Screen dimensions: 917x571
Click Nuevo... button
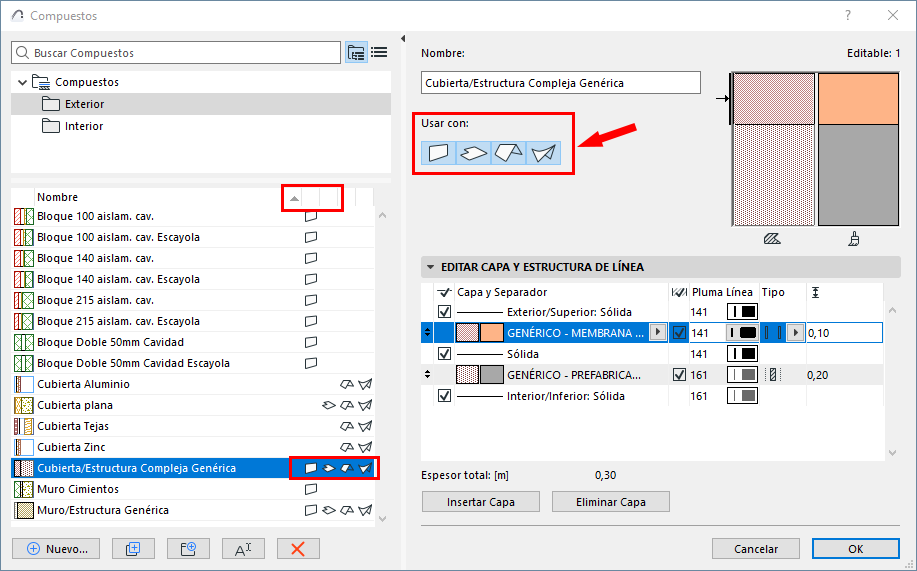click(x=56, y=549)
